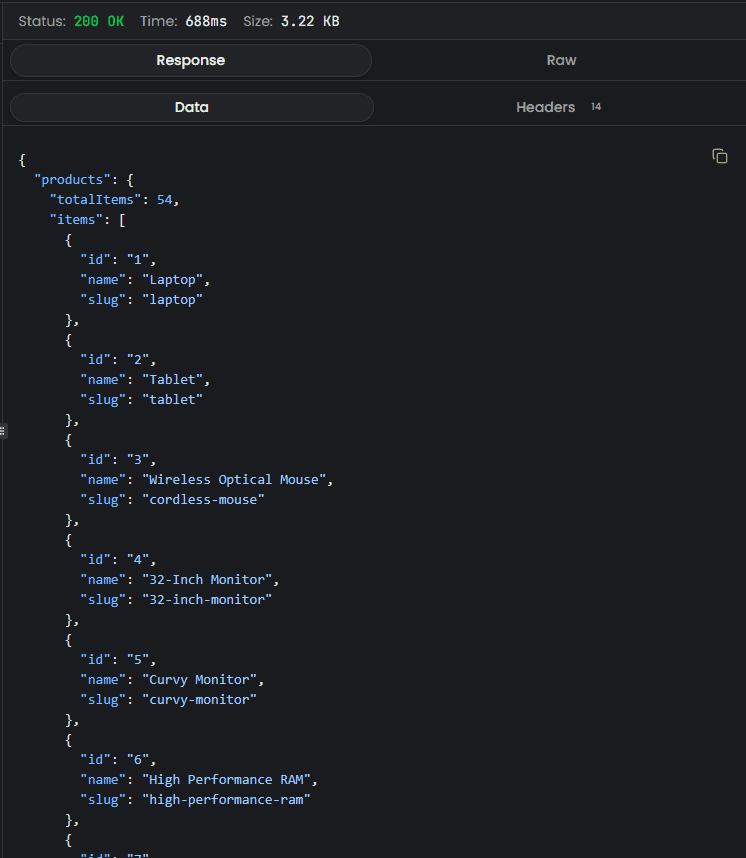The image size is (746, 858).
Task: Click the Headers count badge 14
Action: click(596, 107)
